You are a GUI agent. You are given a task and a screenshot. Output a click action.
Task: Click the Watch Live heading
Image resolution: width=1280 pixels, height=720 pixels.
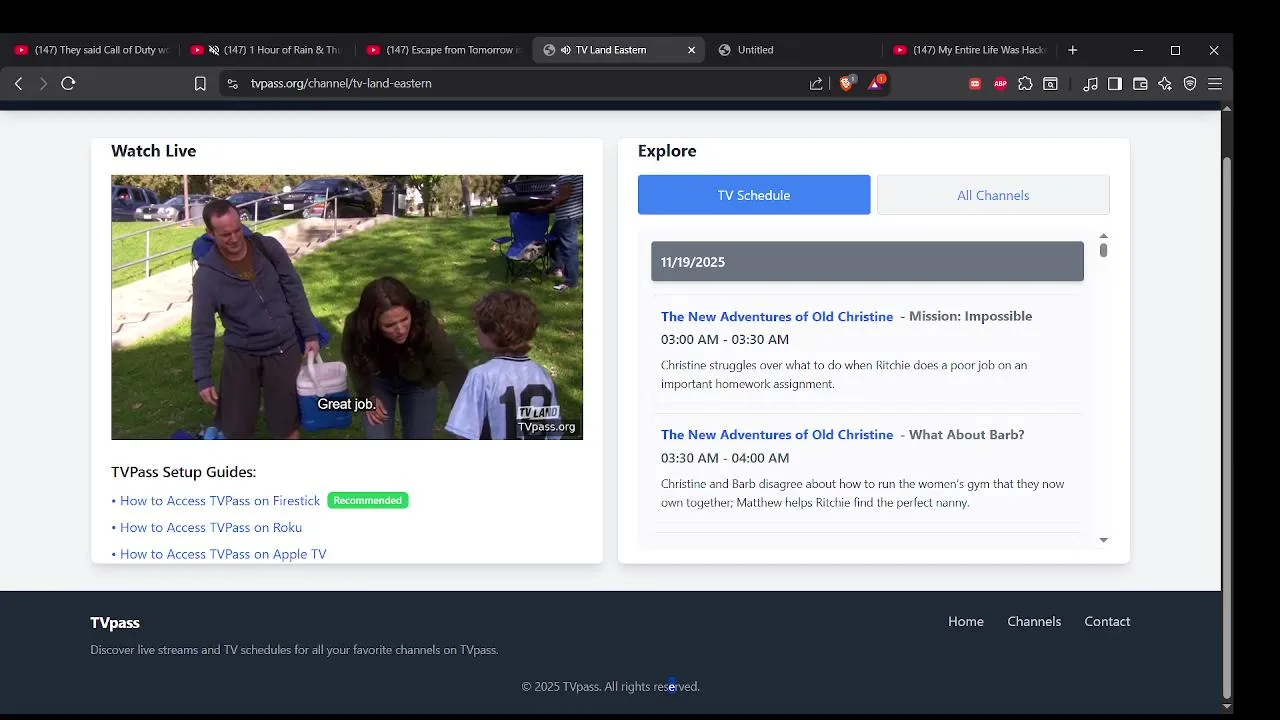[154, 151]
